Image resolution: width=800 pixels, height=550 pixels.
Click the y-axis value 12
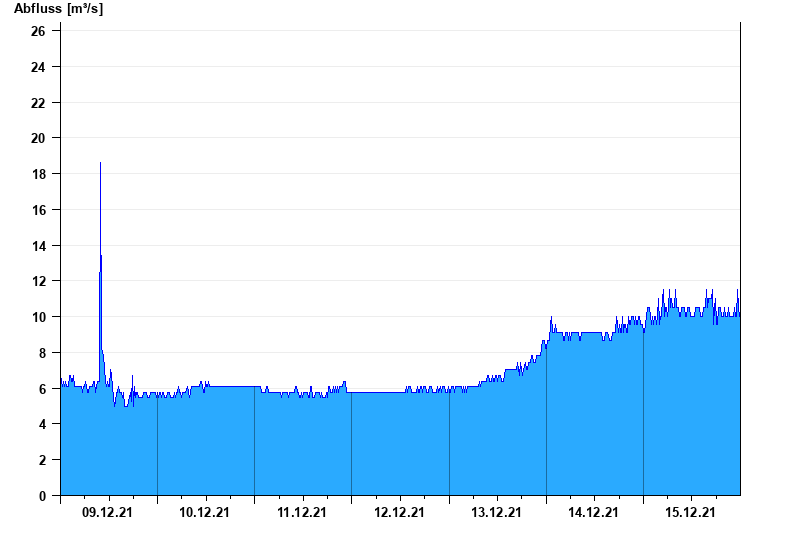[39, 281]
